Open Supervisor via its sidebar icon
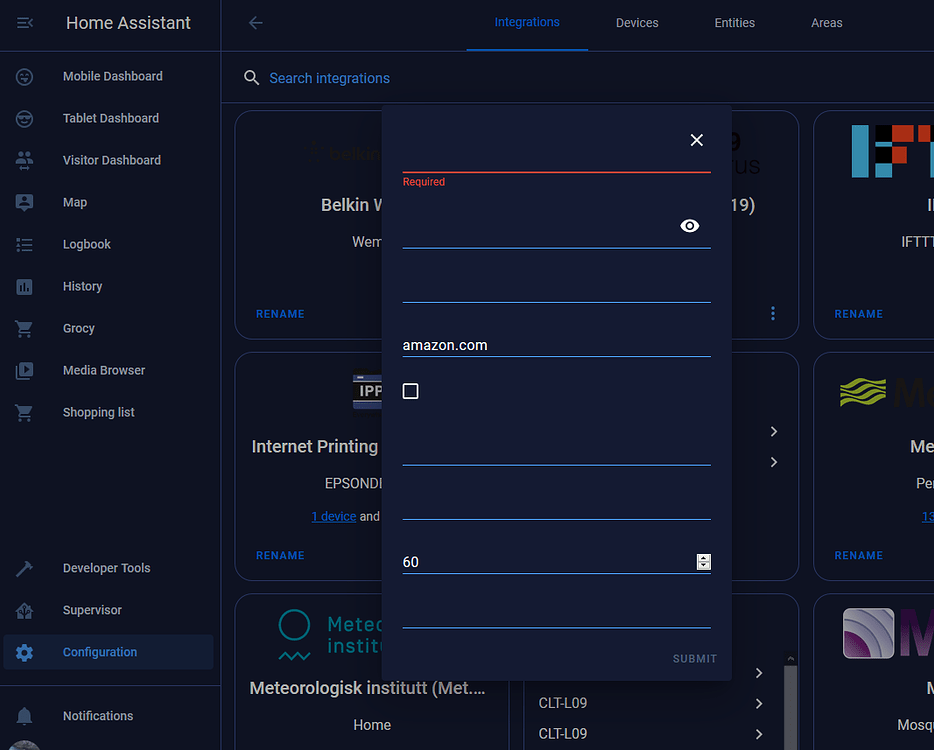 pos(23,610)
